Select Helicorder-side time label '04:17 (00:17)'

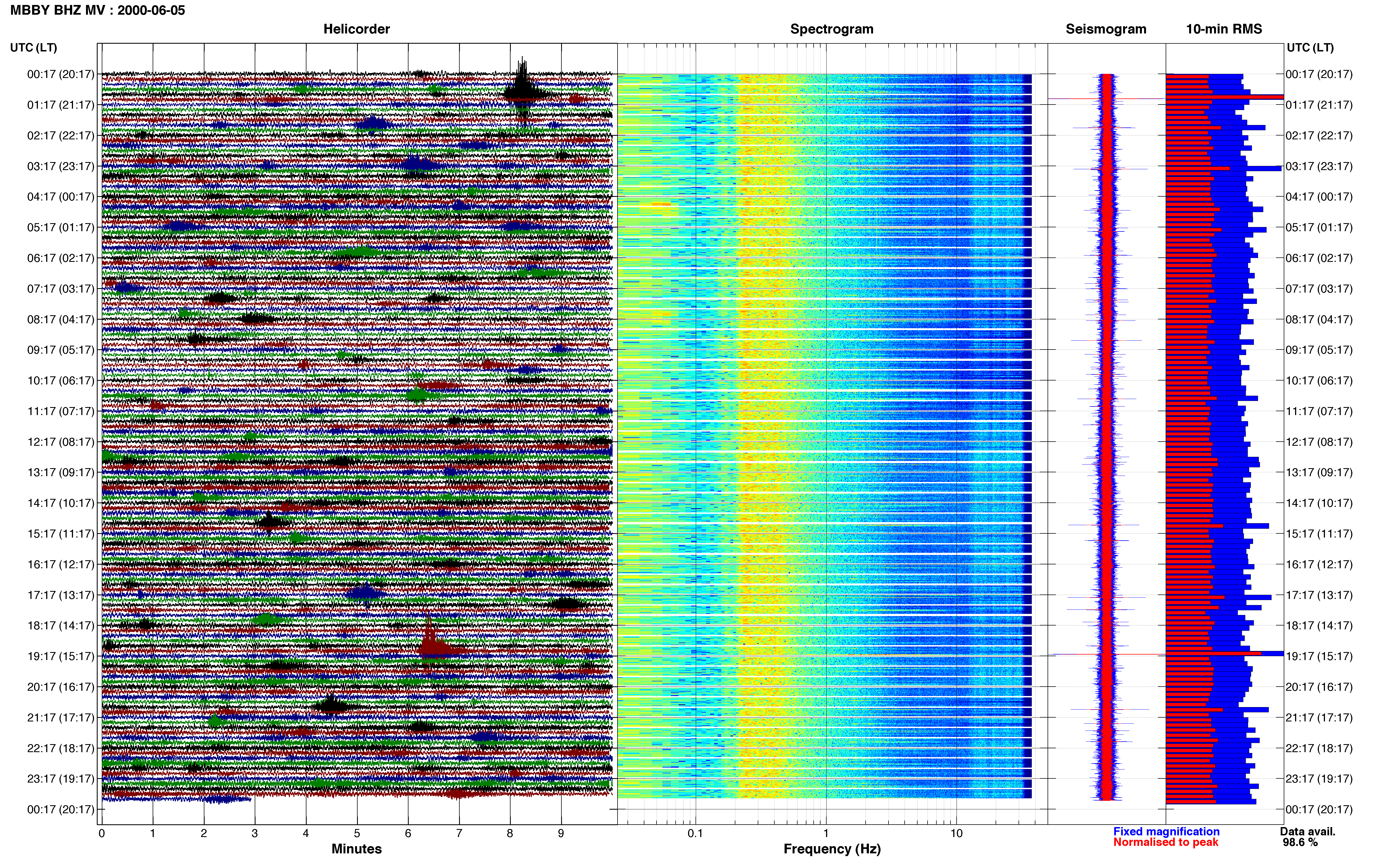(x=61, y=197)
